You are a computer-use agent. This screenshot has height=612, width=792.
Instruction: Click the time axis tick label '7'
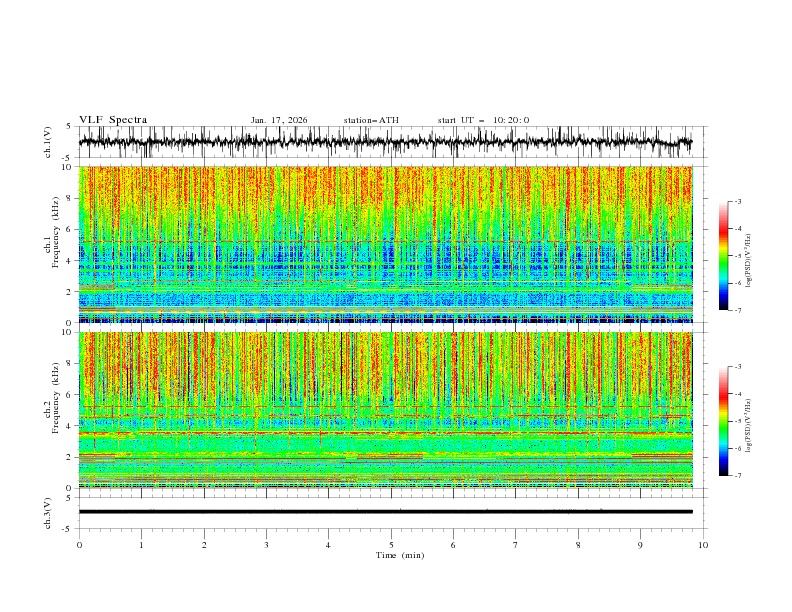coord(516,545)
